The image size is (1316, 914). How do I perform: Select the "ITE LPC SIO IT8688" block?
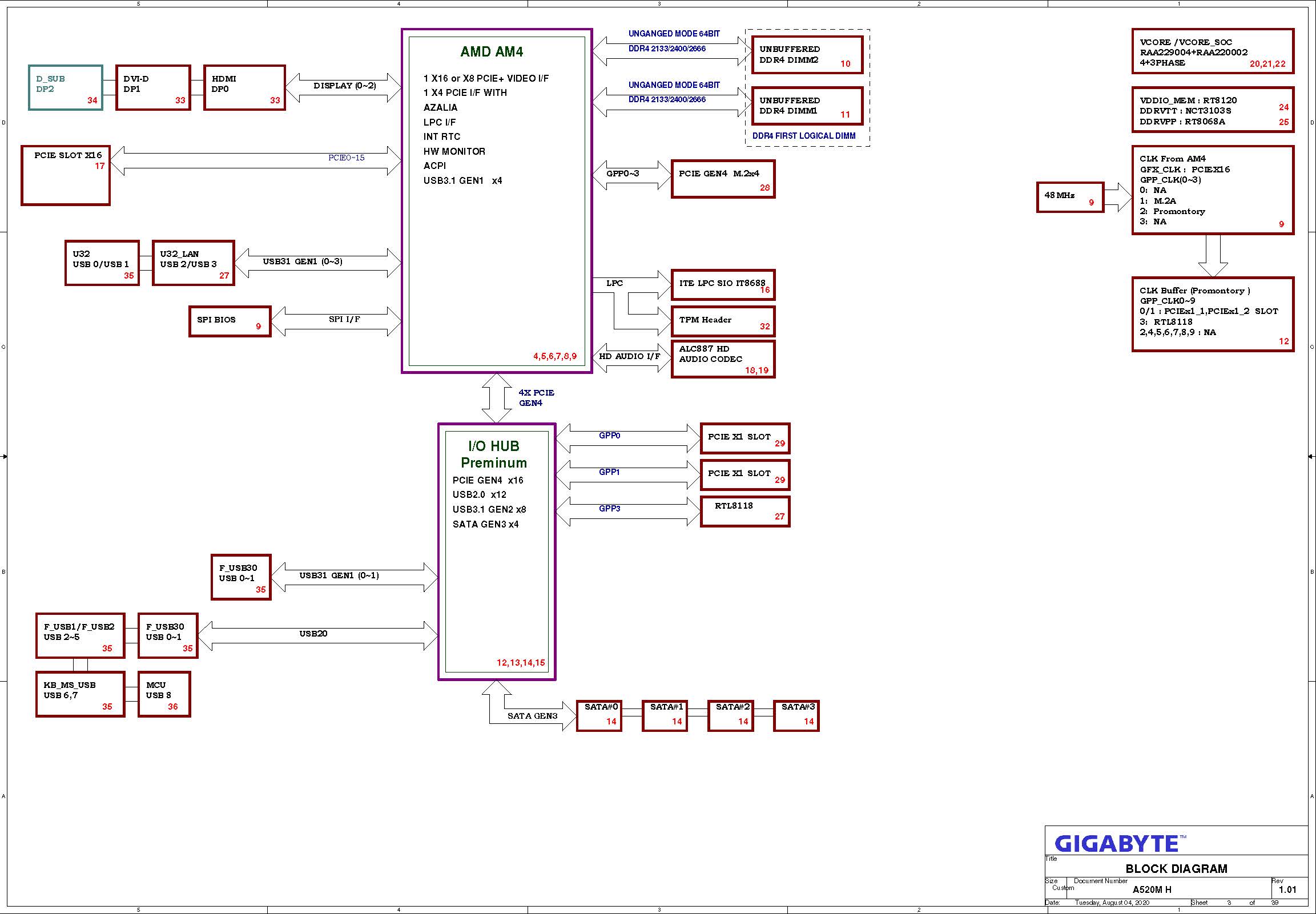[x=723, y=285]
